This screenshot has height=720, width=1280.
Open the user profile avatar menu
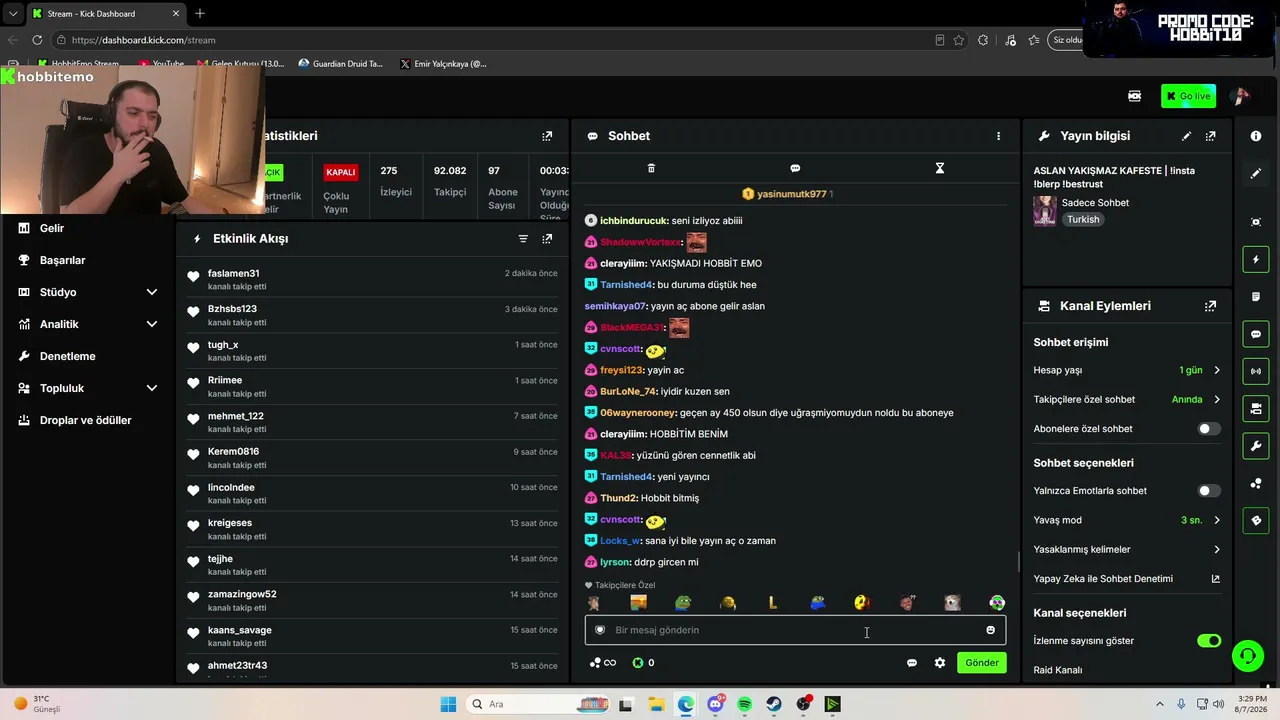point(1240,96)
